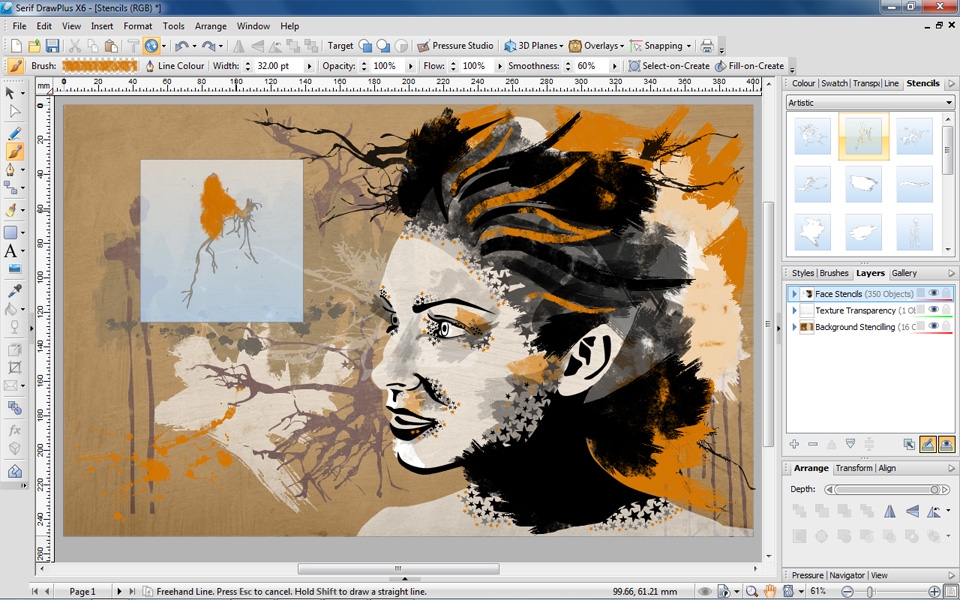Switch to the Brushes tab
Screen dimensions: 960x600
coord(834,273)
